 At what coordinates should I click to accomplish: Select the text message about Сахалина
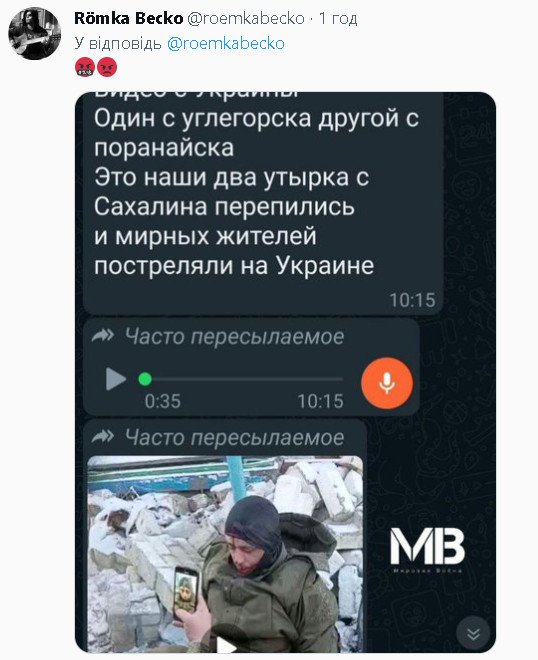(x=263, y=203)
